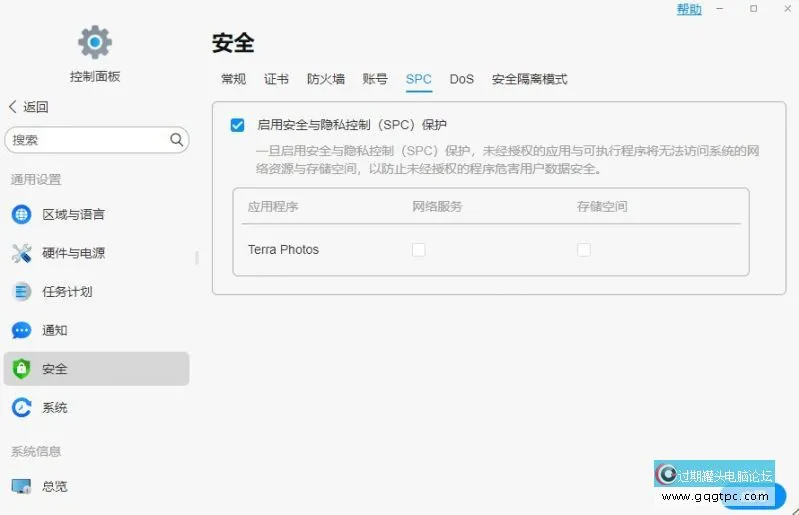
Task: Click the sidebar collapse handle
Action: (197, 257)
